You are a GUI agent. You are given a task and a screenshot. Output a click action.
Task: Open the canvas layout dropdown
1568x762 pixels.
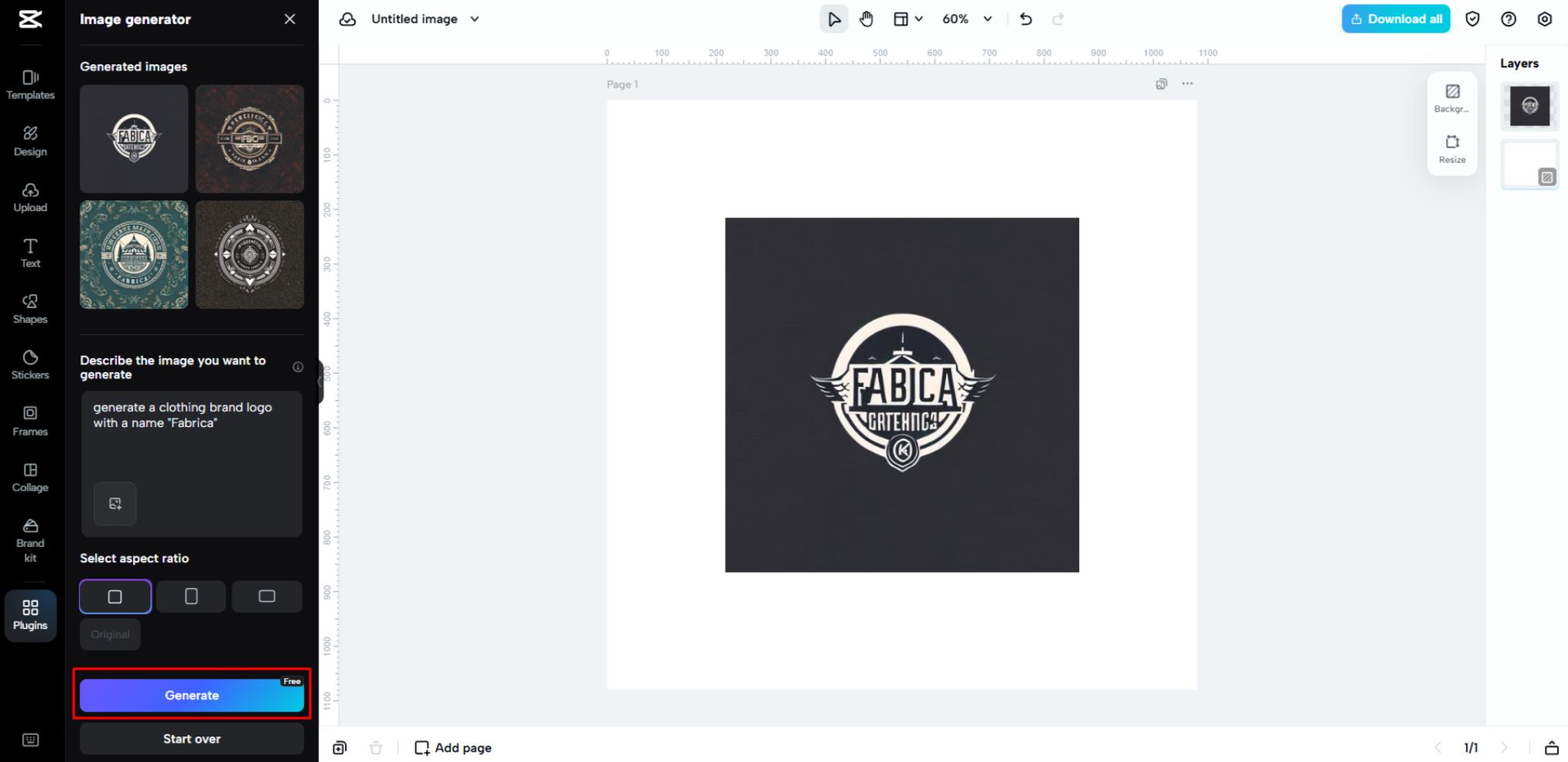point(908,19)
